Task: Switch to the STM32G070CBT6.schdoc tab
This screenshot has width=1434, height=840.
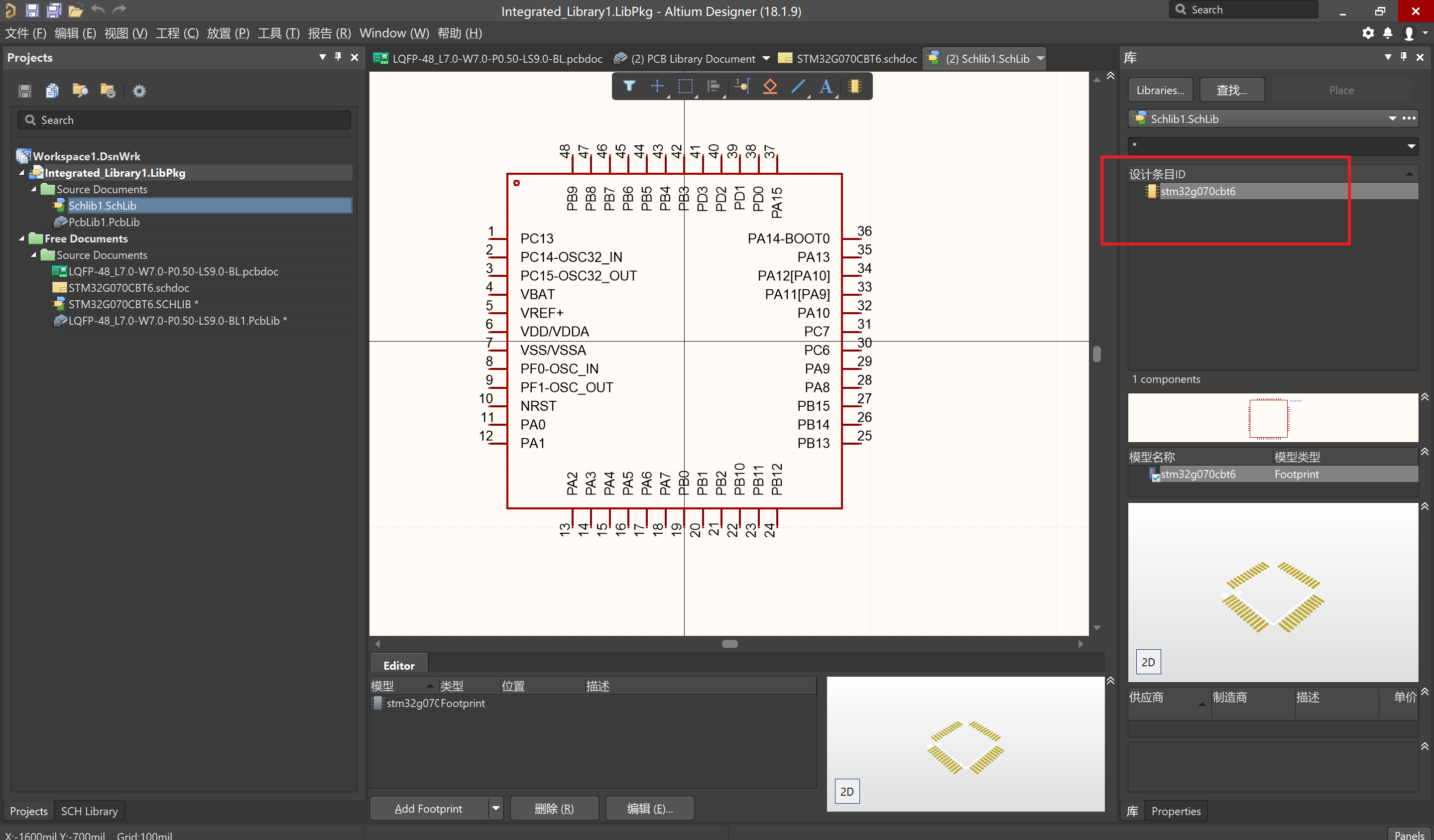Action: [848, 59]
